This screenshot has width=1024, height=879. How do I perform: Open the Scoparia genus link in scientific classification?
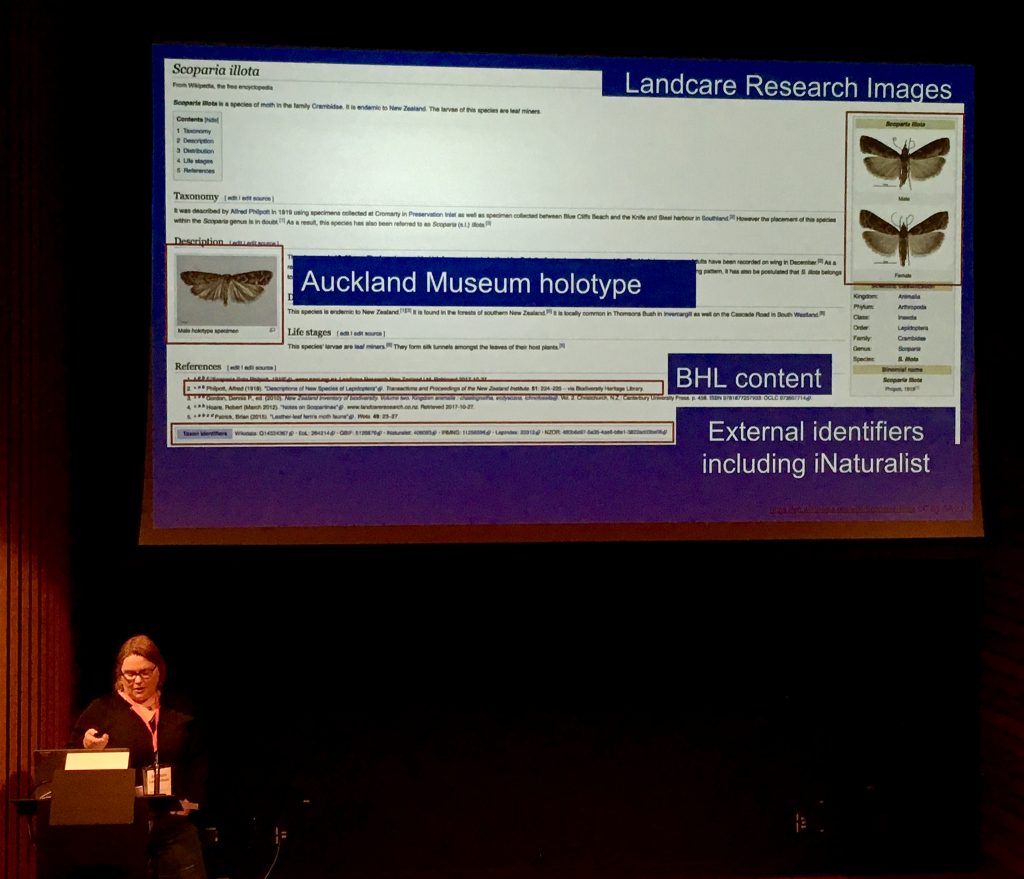[911, 348]
